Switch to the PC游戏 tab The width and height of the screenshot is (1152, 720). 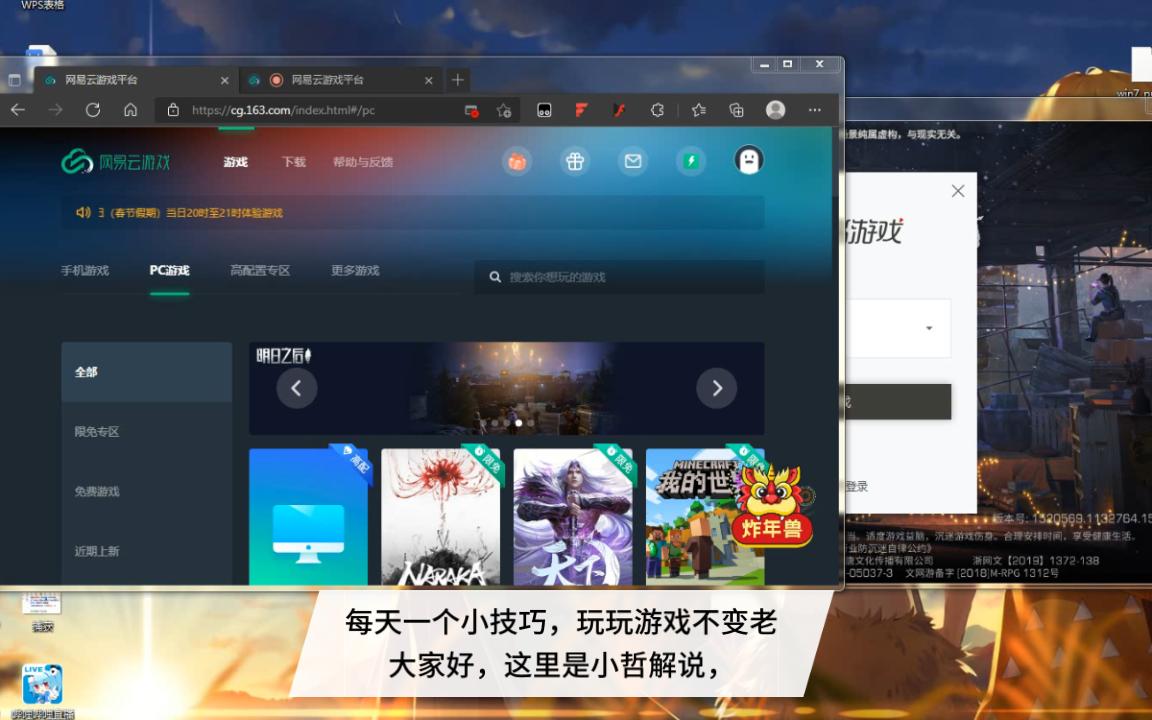pos(169,269)
